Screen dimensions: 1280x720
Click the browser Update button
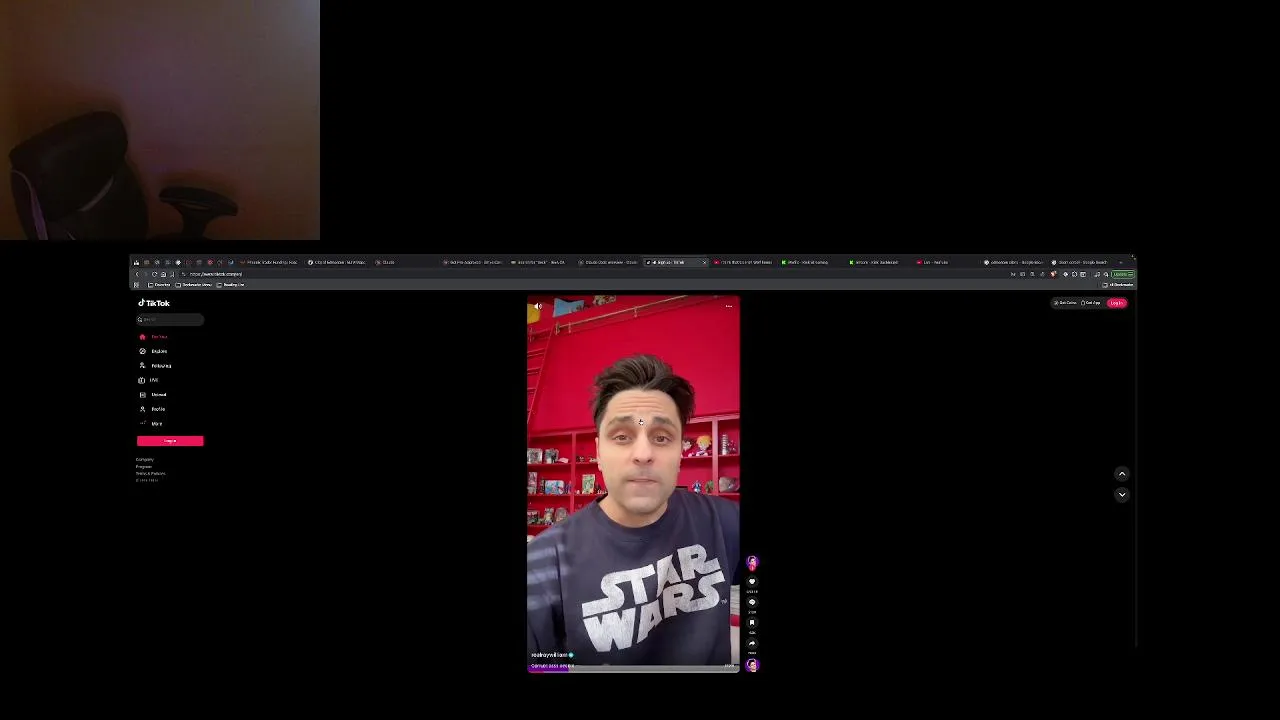pyautogui.click(x=1123, y=274)
